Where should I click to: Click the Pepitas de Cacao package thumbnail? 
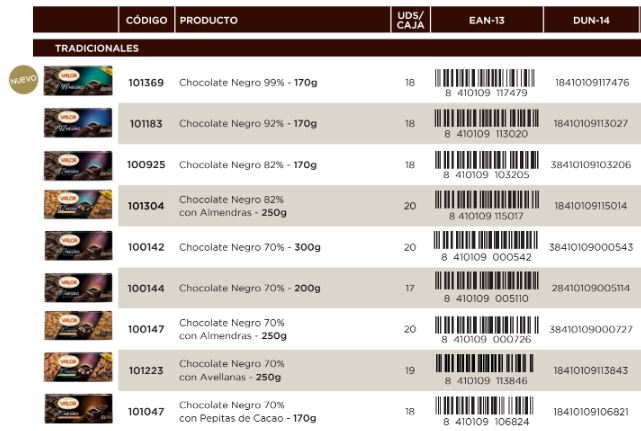pos(78,410)
